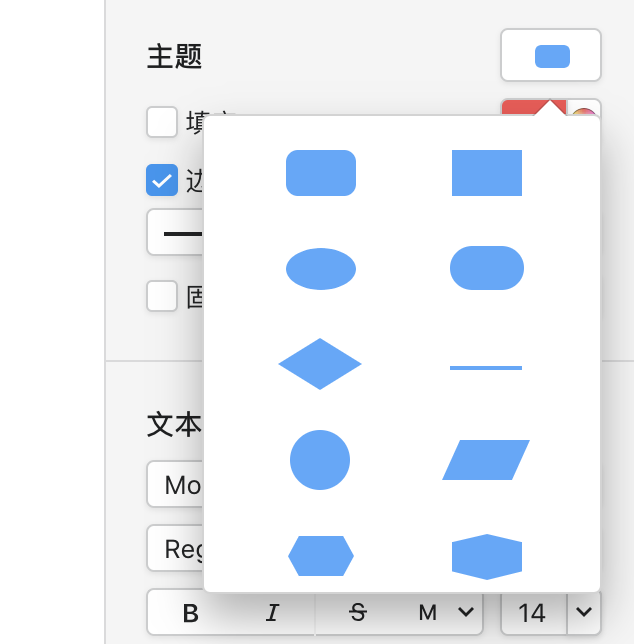This screenshot has height=644, width=634.
Task: Select the rounded rectangle shape
Action: 321,173
